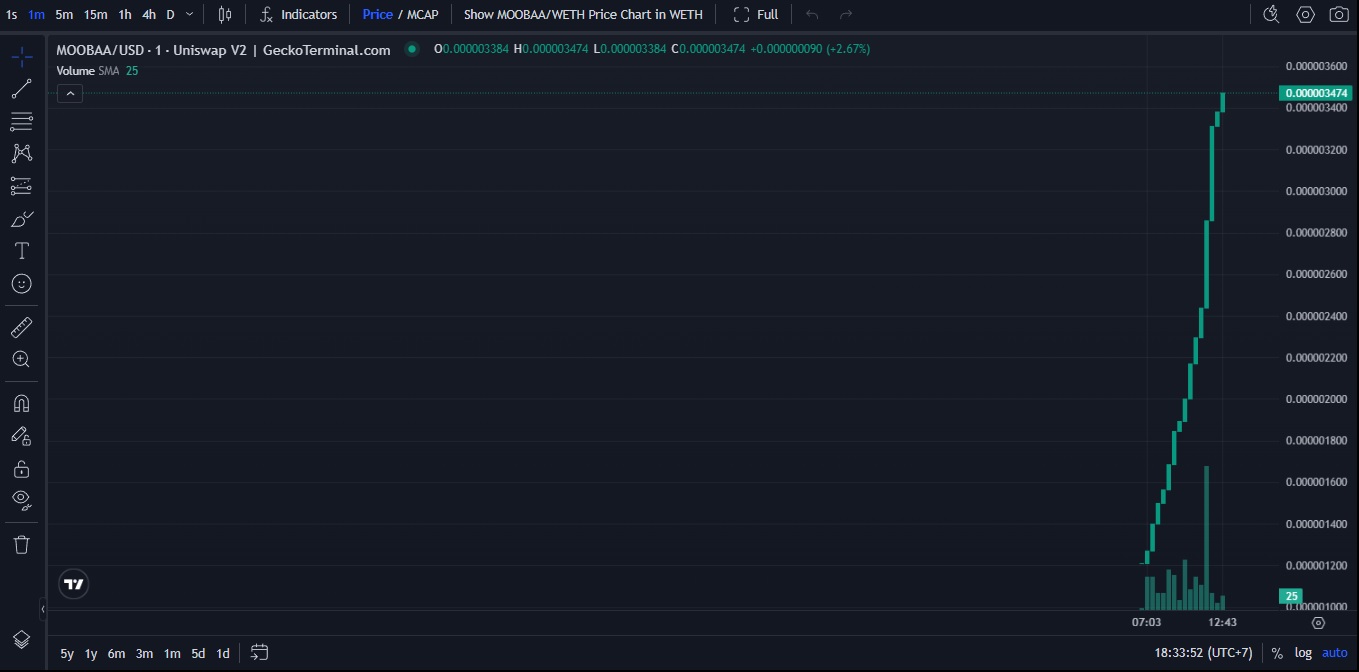
Task: Lock all drawing tools
Action: 21,468
